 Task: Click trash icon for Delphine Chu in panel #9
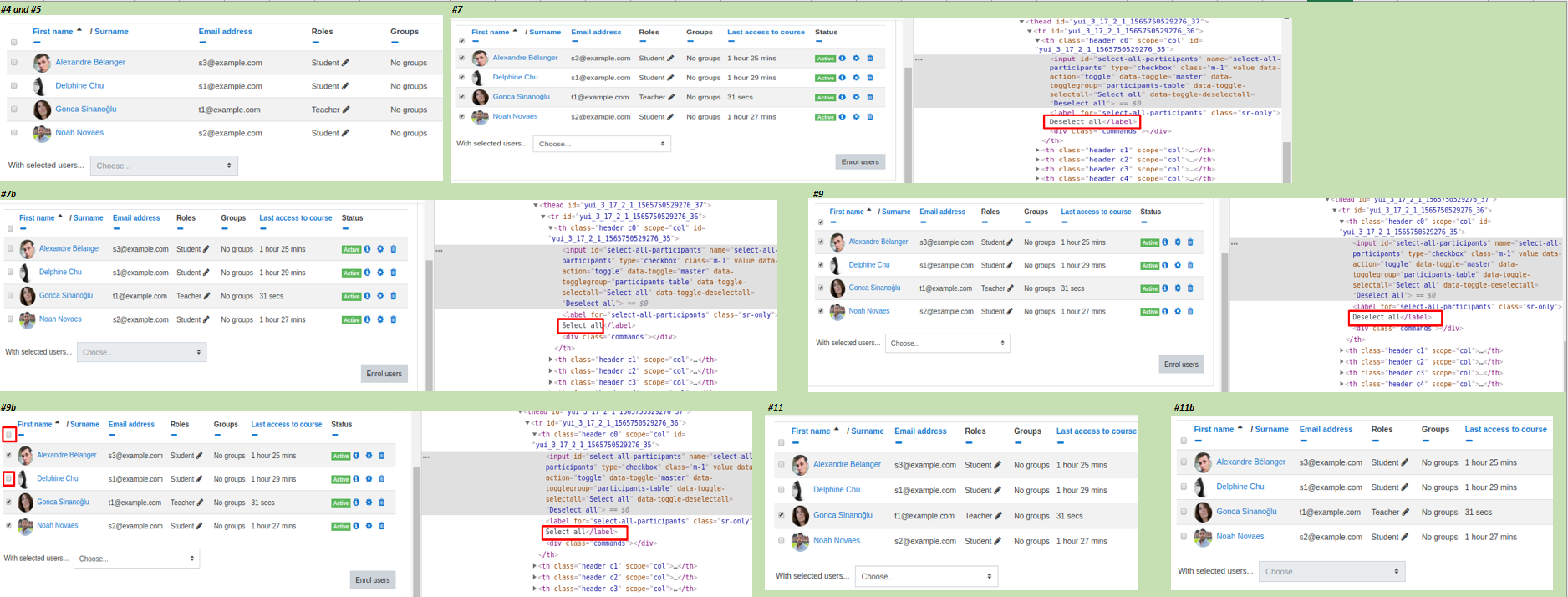point(1191,265)
